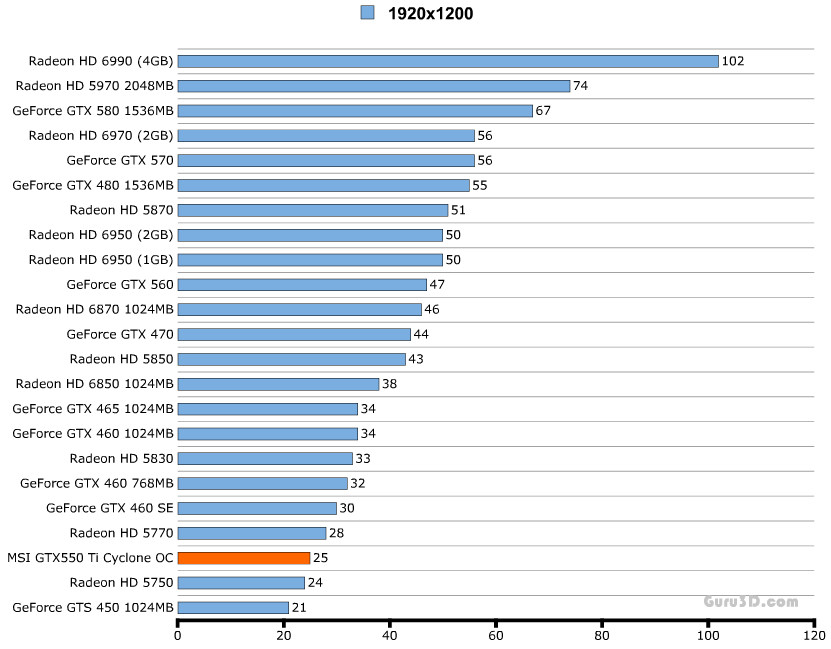The image size is (831, 649).
Task: Click the GeForce GTX 480 1536MB bar
Action: tap(323, 185)
